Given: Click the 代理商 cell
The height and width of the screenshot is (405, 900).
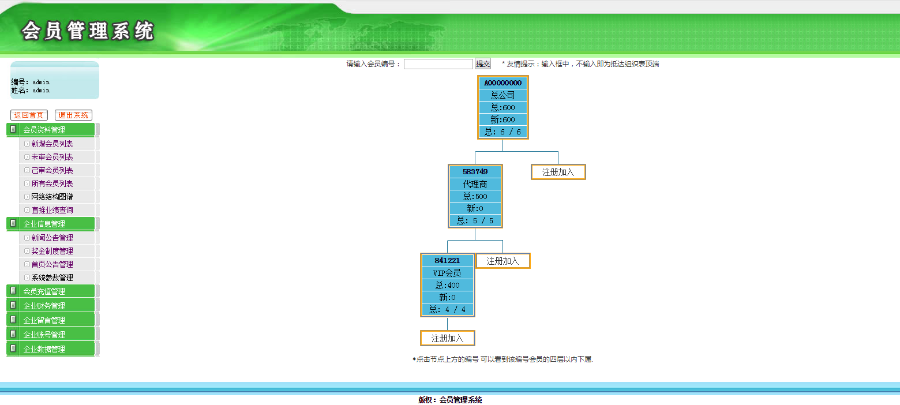Looking at the screenshot, I should (475, 184).
